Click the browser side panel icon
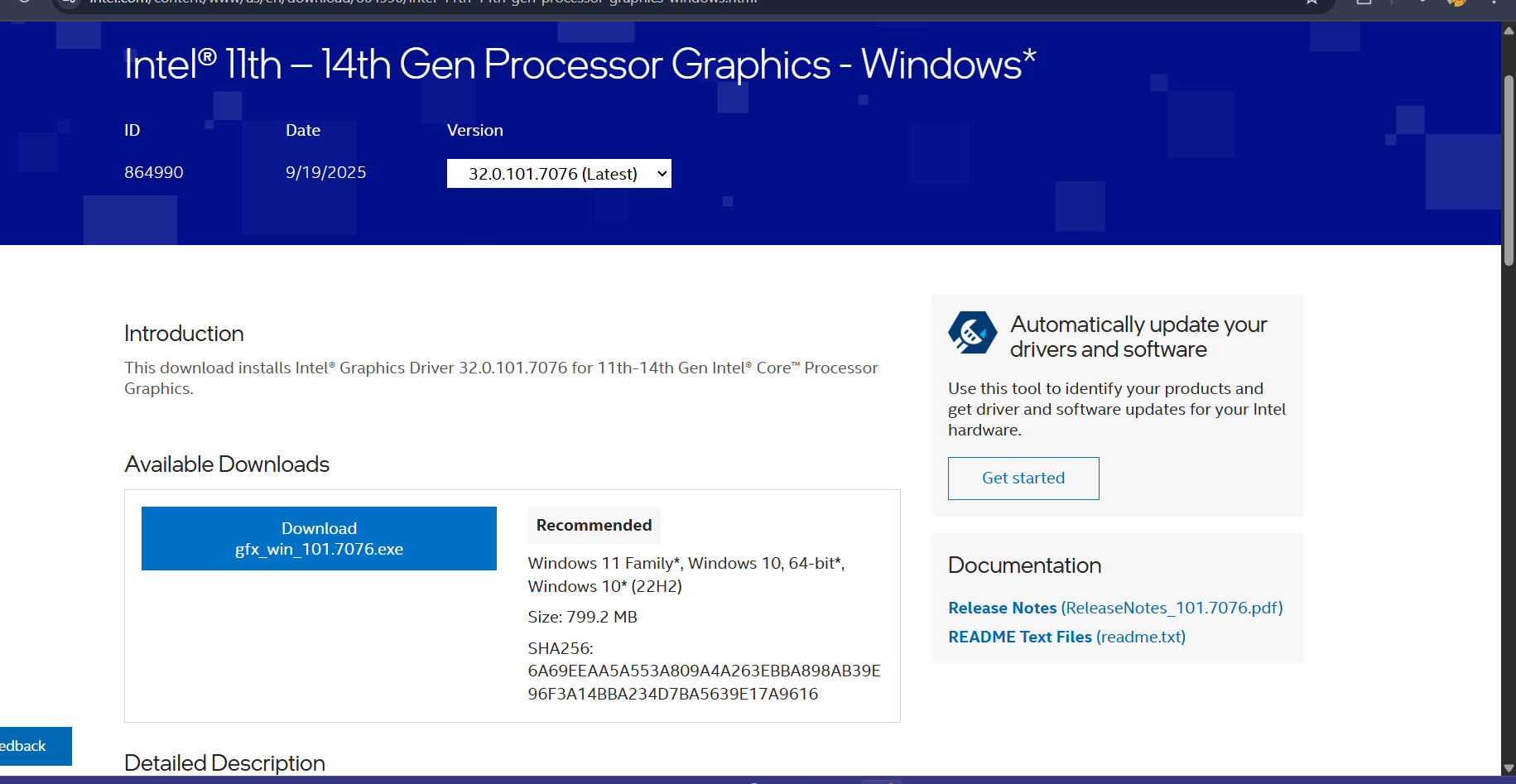The width and height of the screenshot is (1516, 784). [x=1364, y=2]
